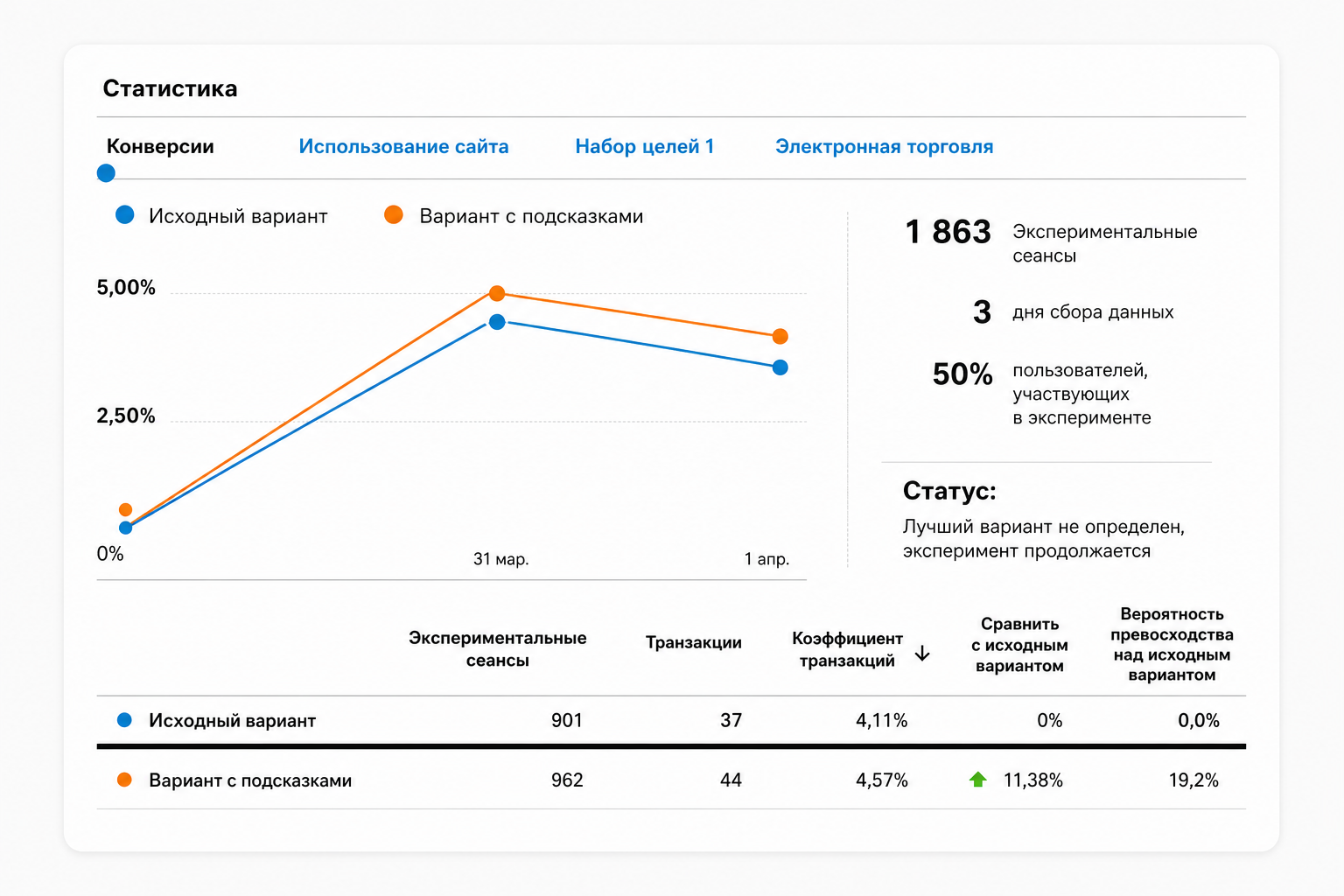Click the 19,2% probability value
Viewport: 1344px width, 896px height.
pyautogui.click(x=1193, y=780)
